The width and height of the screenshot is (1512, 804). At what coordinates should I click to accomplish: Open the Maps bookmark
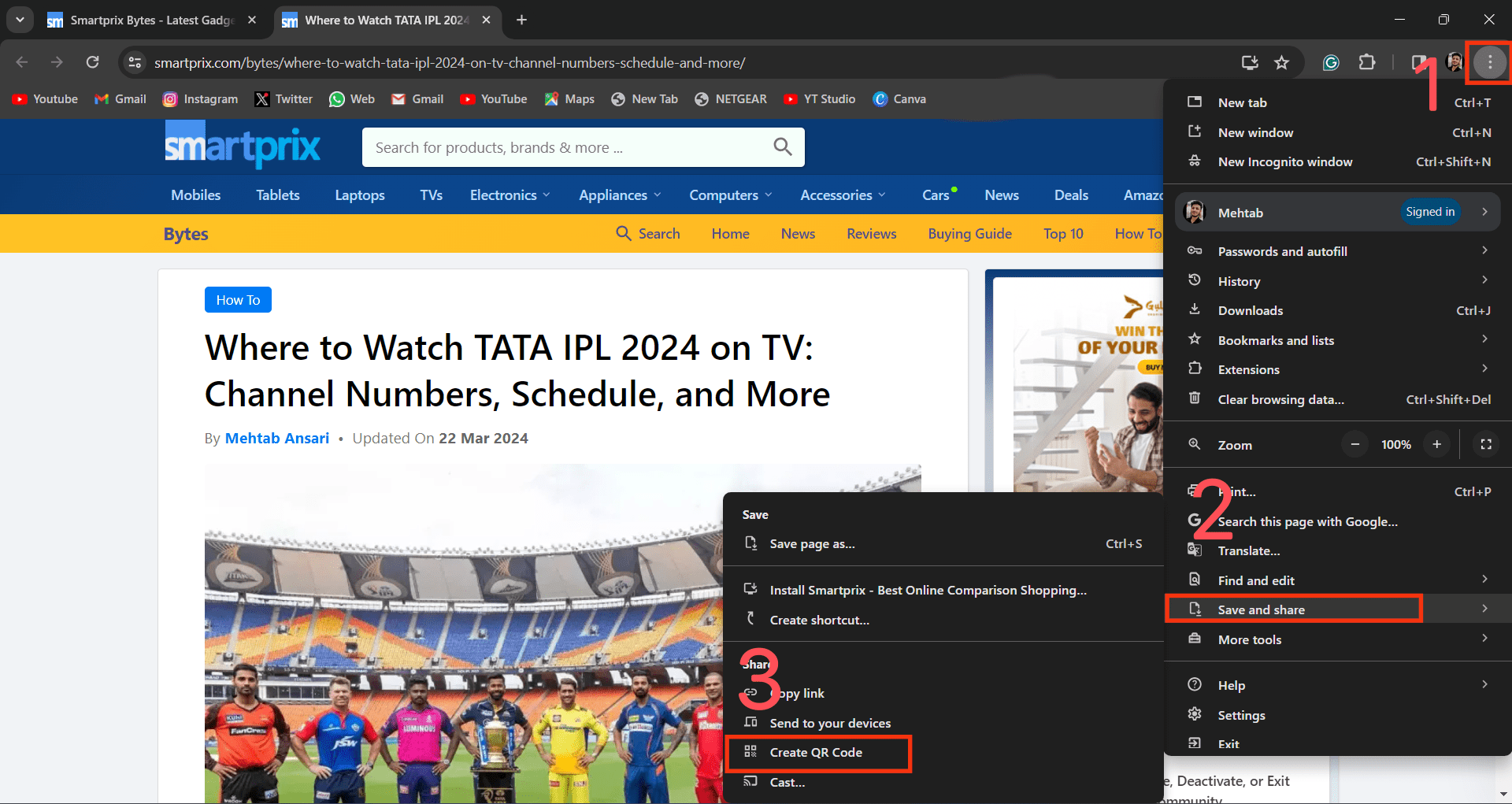[x=569, y=99]
